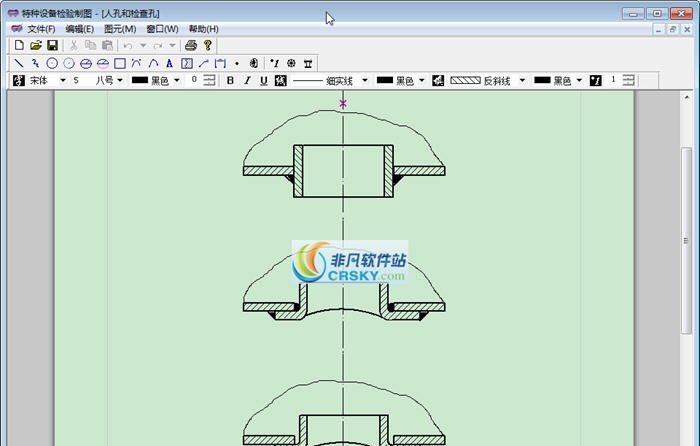Open the 帮助(H) menu
700x446 pixels.
(203, 29)
